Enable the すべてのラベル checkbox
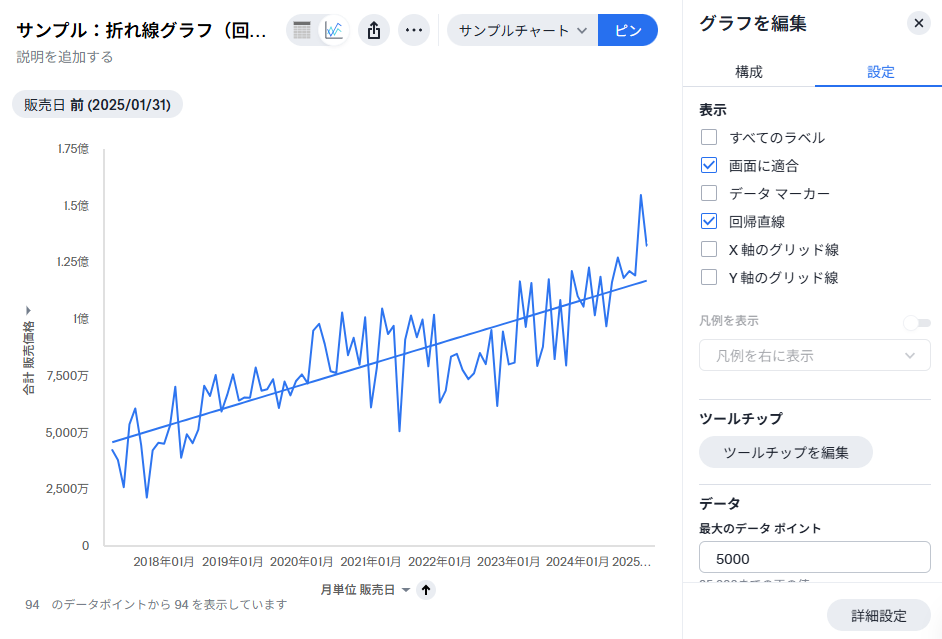The image size is (942, 639). click(x=709, y=137)
